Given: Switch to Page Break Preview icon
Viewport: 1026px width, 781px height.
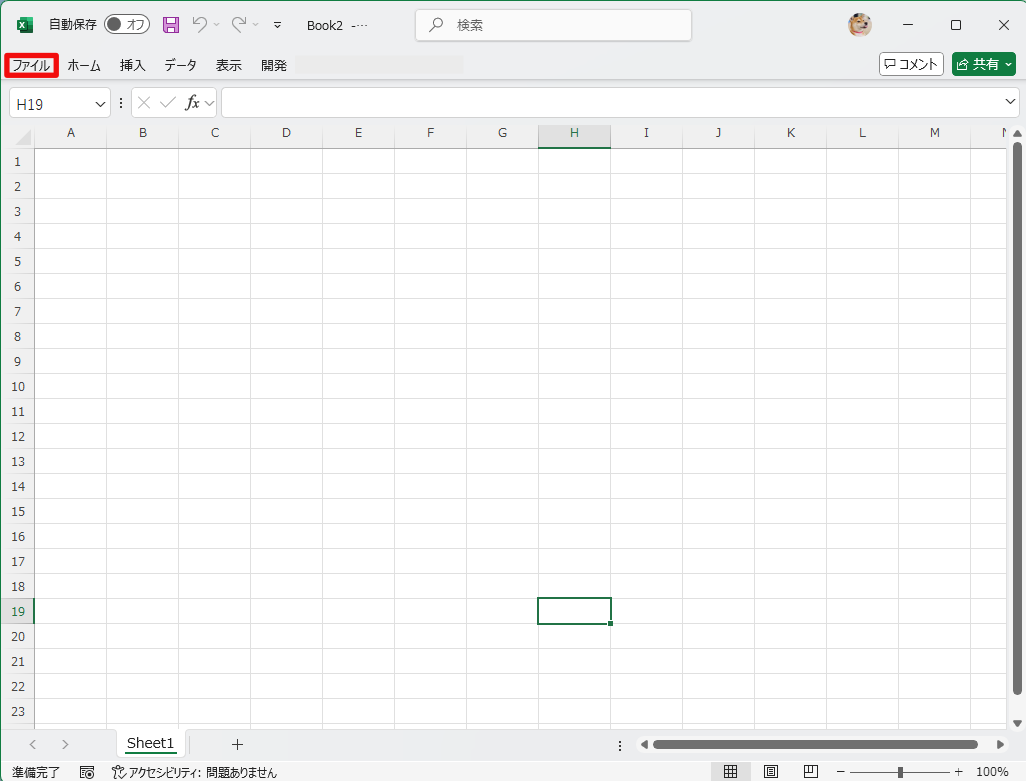Looking at the screenshot, I should (811, 771).
